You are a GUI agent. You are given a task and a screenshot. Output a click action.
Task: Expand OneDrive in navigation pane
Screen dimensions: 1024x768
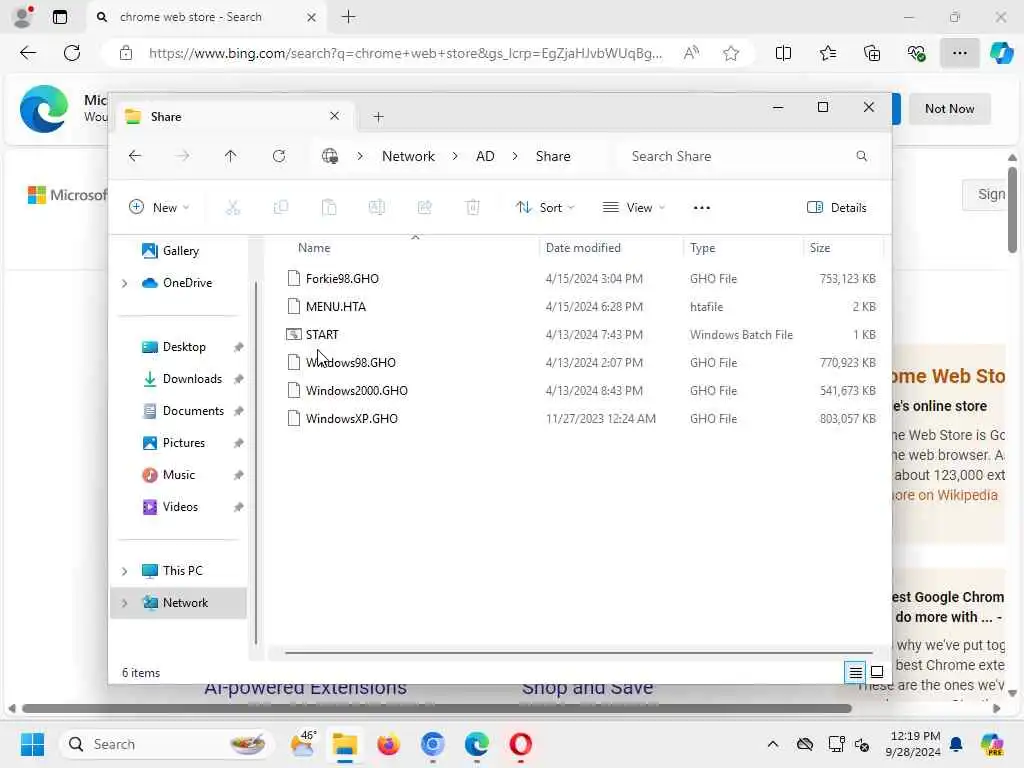click(x=124, y=283)
